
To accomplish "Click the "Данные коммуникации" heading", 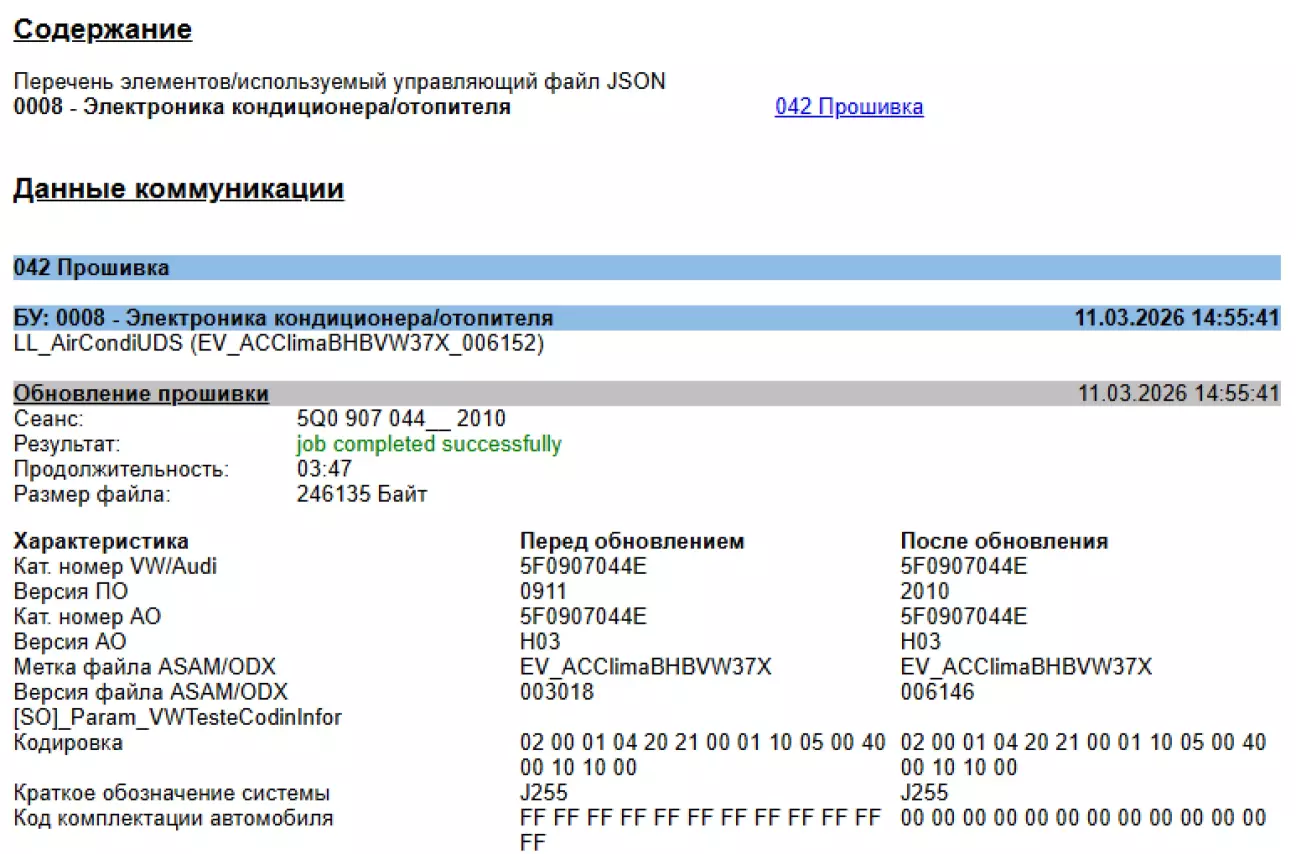I will point(178,189).
